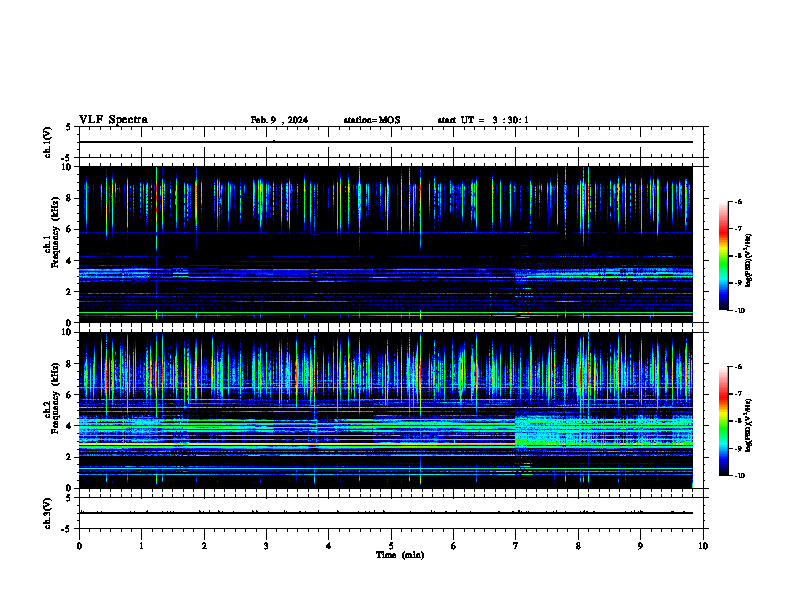The width and height of the screenshot is (792, 612).
Task: Click the "-10" label on the lower colorbar
Action: (x=739, y=476)
